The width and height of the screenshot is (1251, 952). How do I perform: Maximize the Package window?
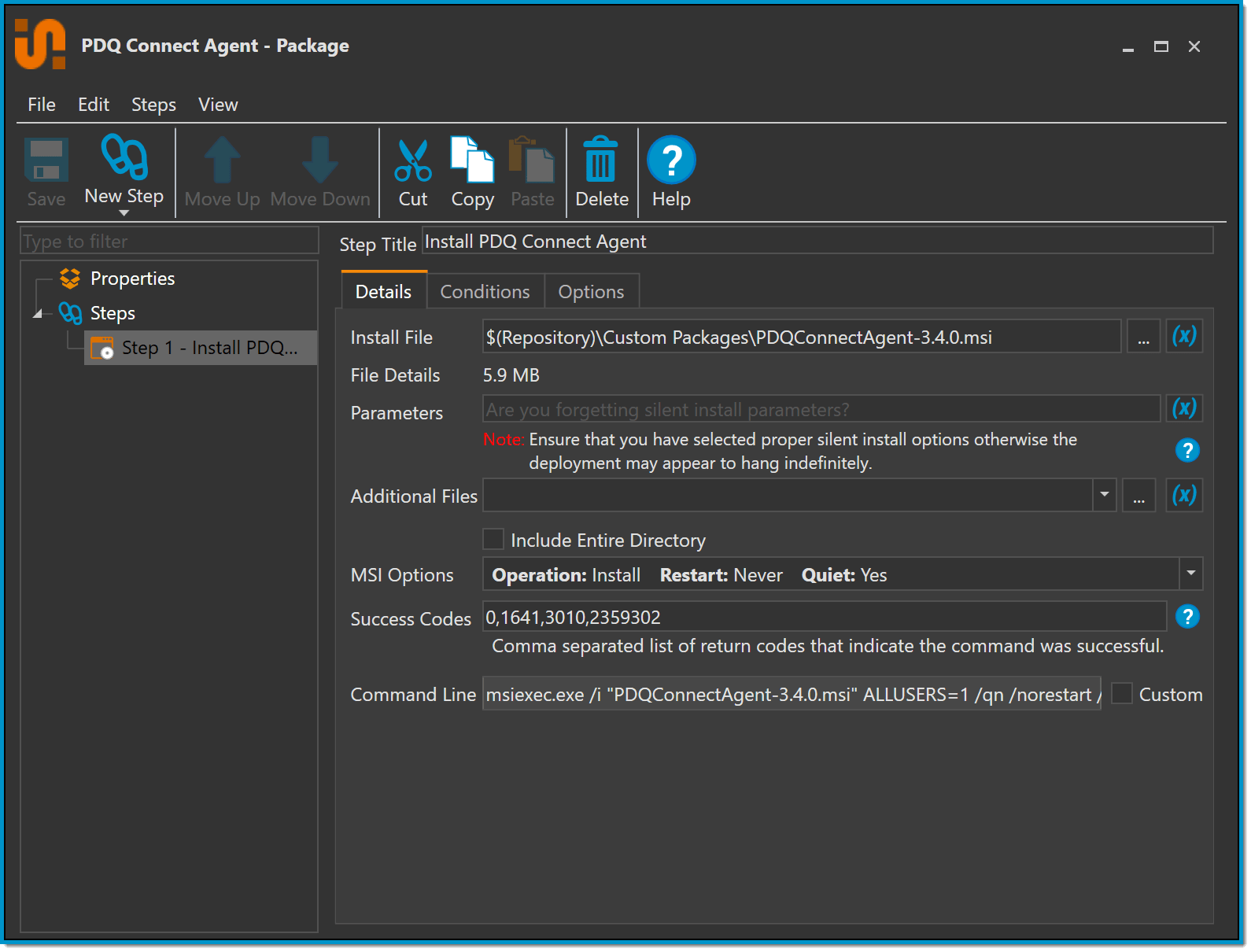click(1161, 46)
